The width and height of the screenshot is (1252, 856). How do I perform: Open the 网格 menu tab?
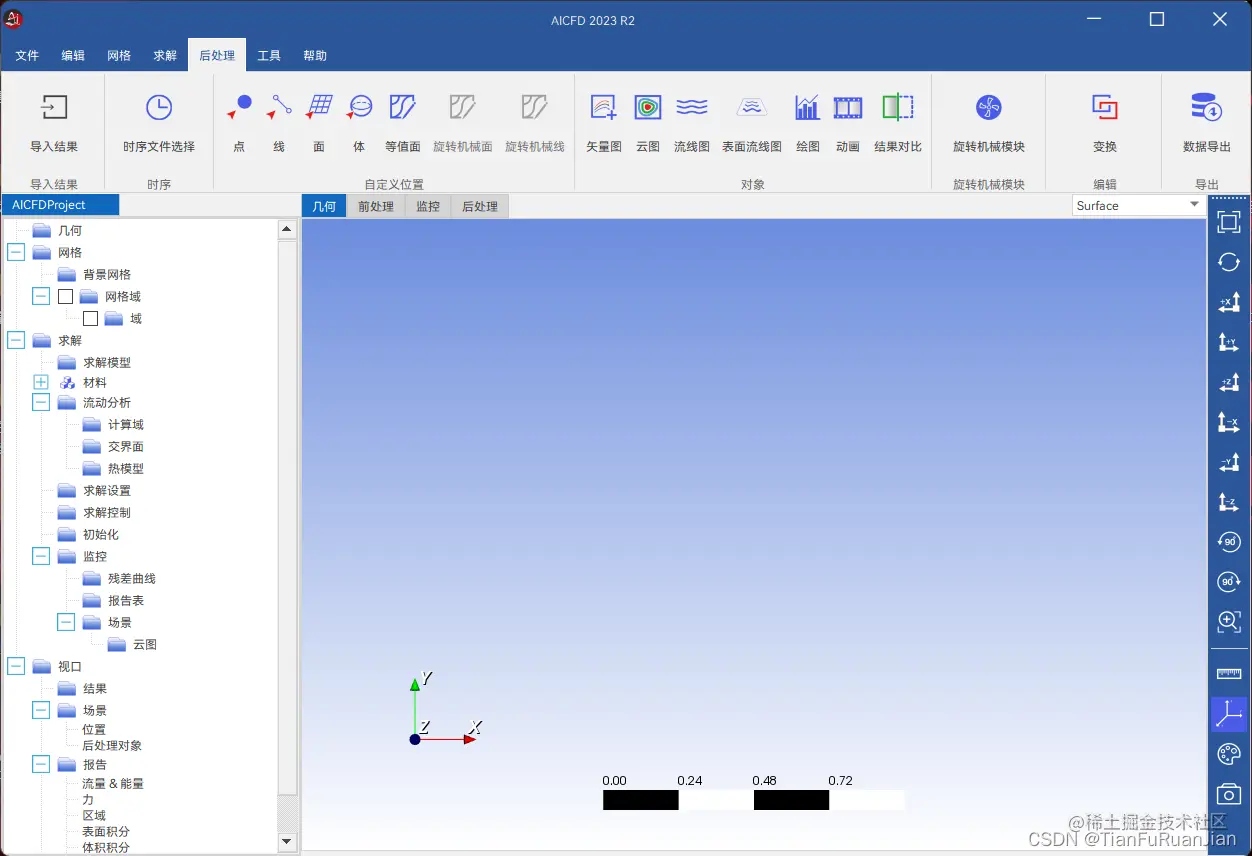119,56
